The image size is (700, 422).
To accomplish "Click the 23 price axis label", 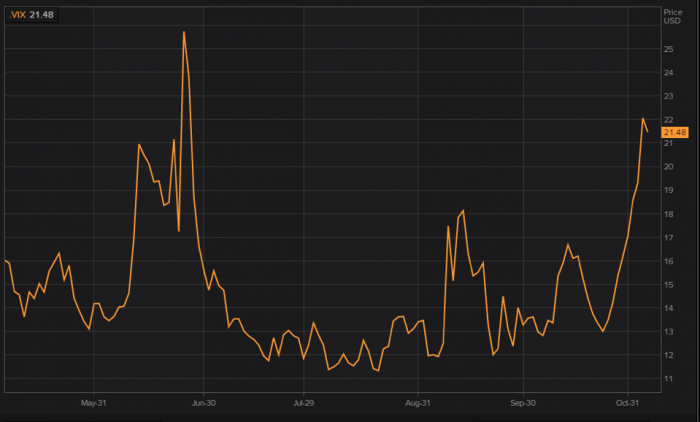I will tap(667, 96).
